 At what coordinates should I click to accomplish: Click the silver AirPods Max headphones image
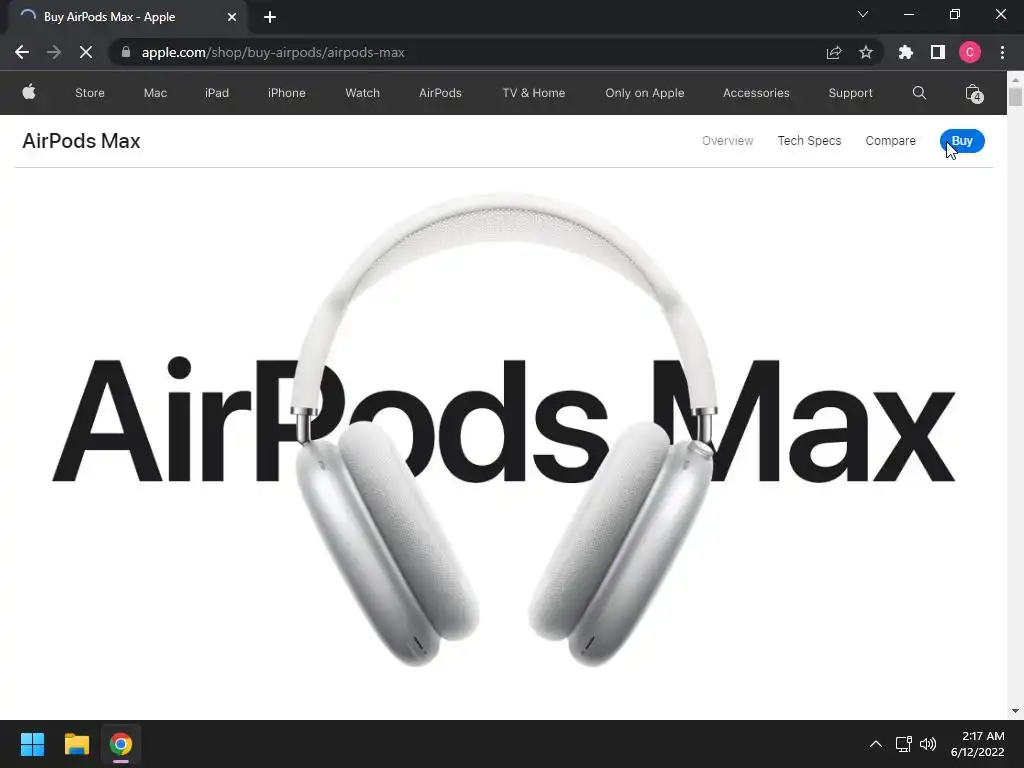coord(504,431)
